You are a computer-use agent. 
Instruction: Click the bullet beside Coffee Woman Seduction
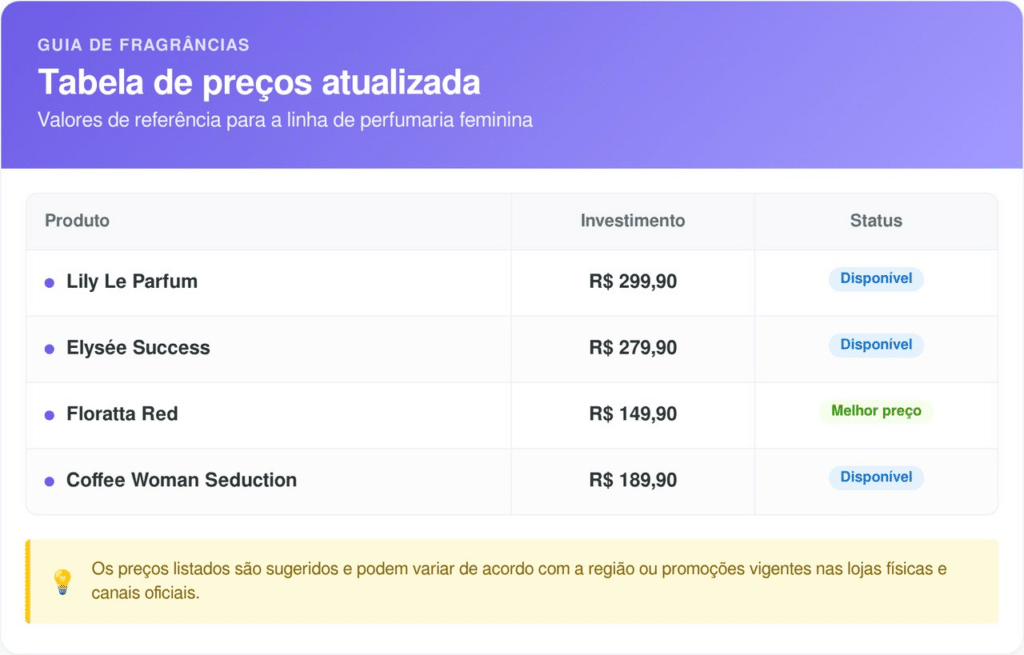49,481
